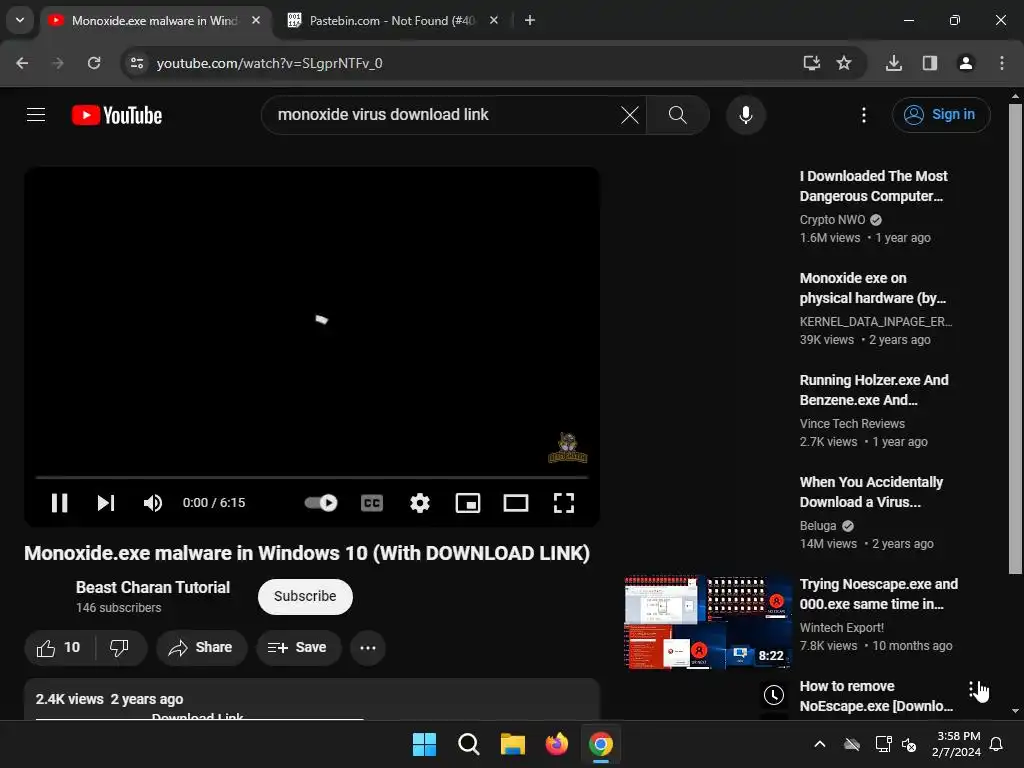Open 'How to remove NoEscape.exe' video
The image size is (1024, 768).
point(876,696)
